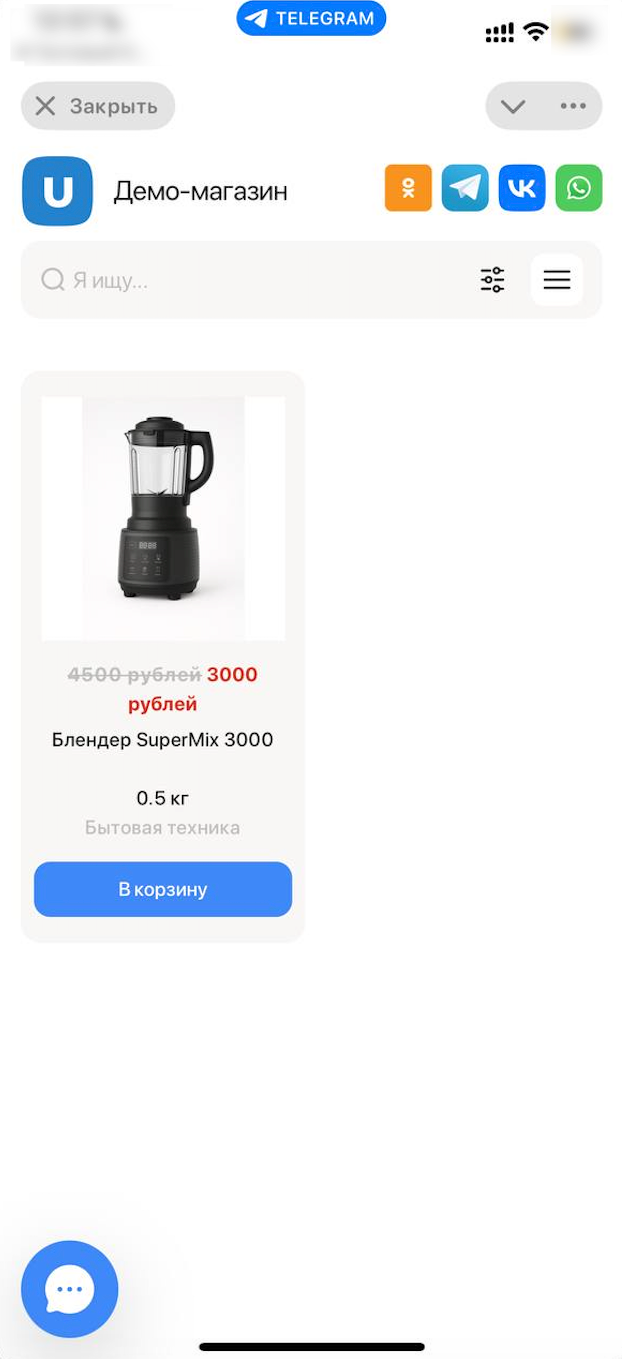
Task: Open the three-dots more options menu
Action: click(573, 106)
